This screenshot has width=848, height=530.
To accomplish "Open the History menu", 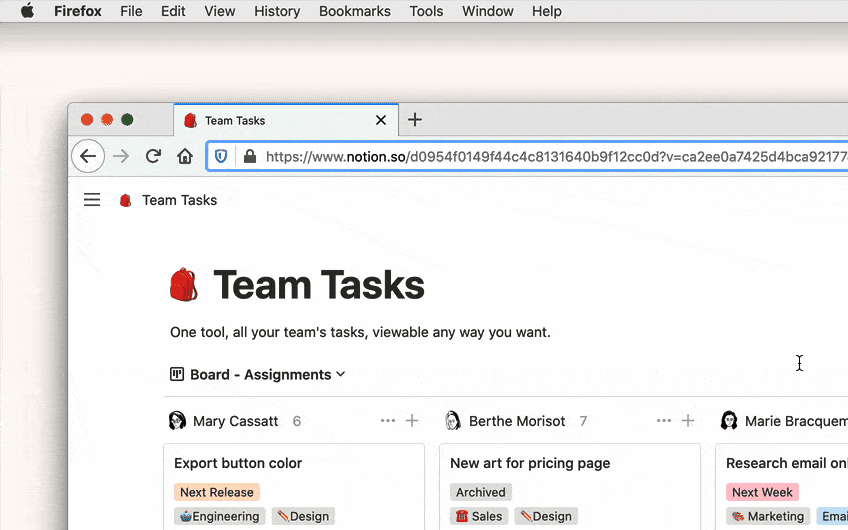I will [x=277, y=11].
